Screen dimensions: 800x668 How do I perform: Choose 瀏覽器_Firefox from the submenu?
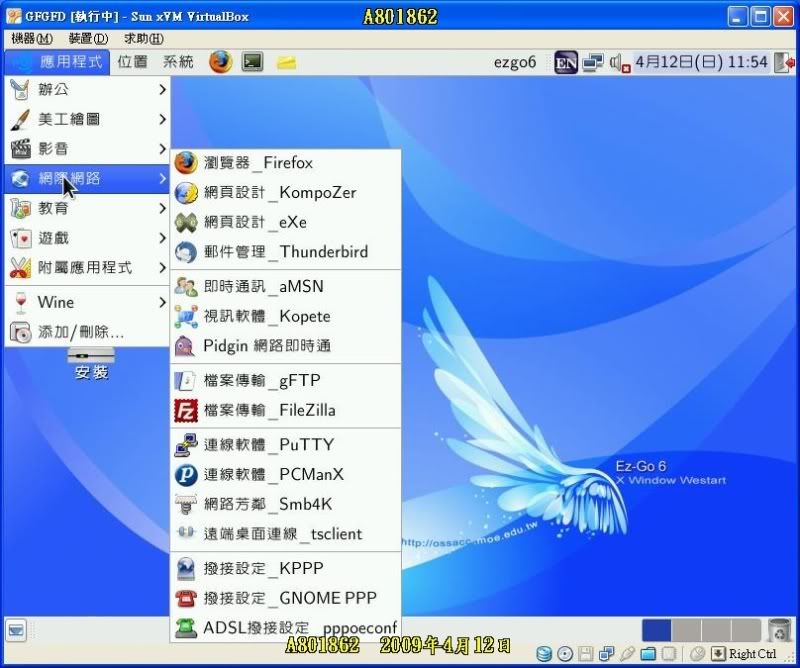click(x=285, y=163)
